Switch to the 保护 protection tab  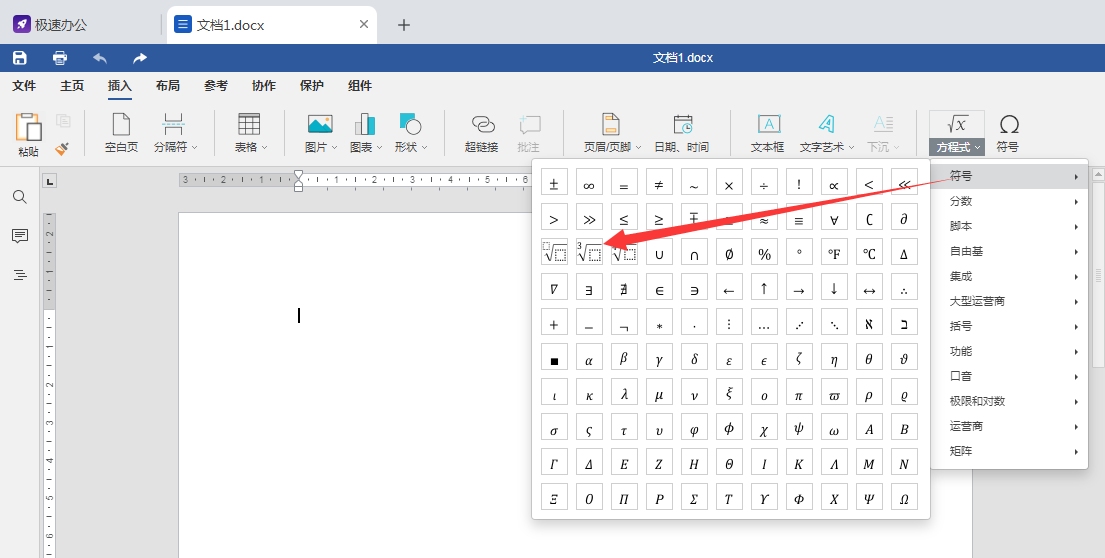pos(311,85)
